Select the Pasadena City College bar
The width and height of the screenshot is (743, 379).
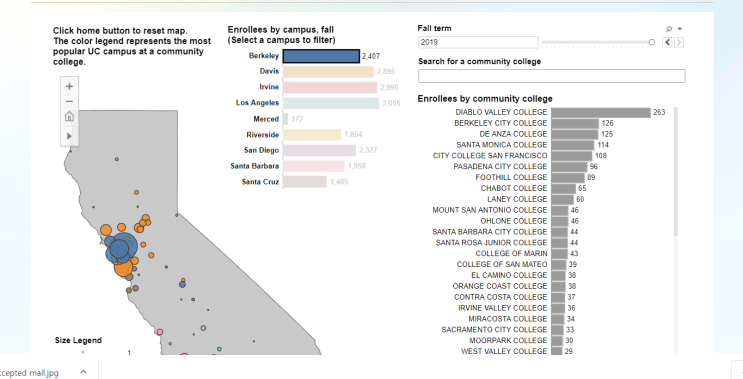coord(570,167)
